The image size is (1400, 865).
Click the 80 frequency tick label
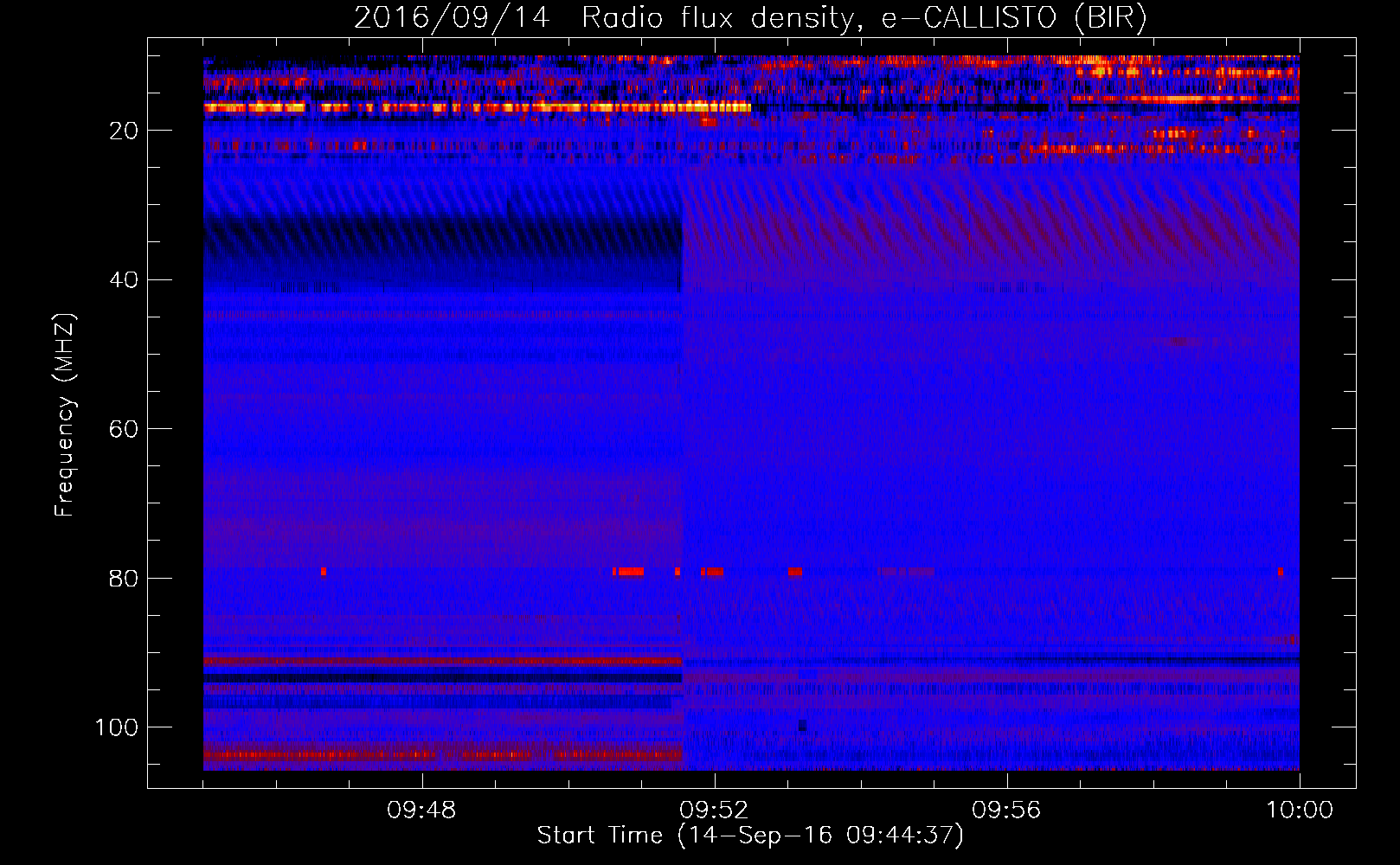coord(124,578)
